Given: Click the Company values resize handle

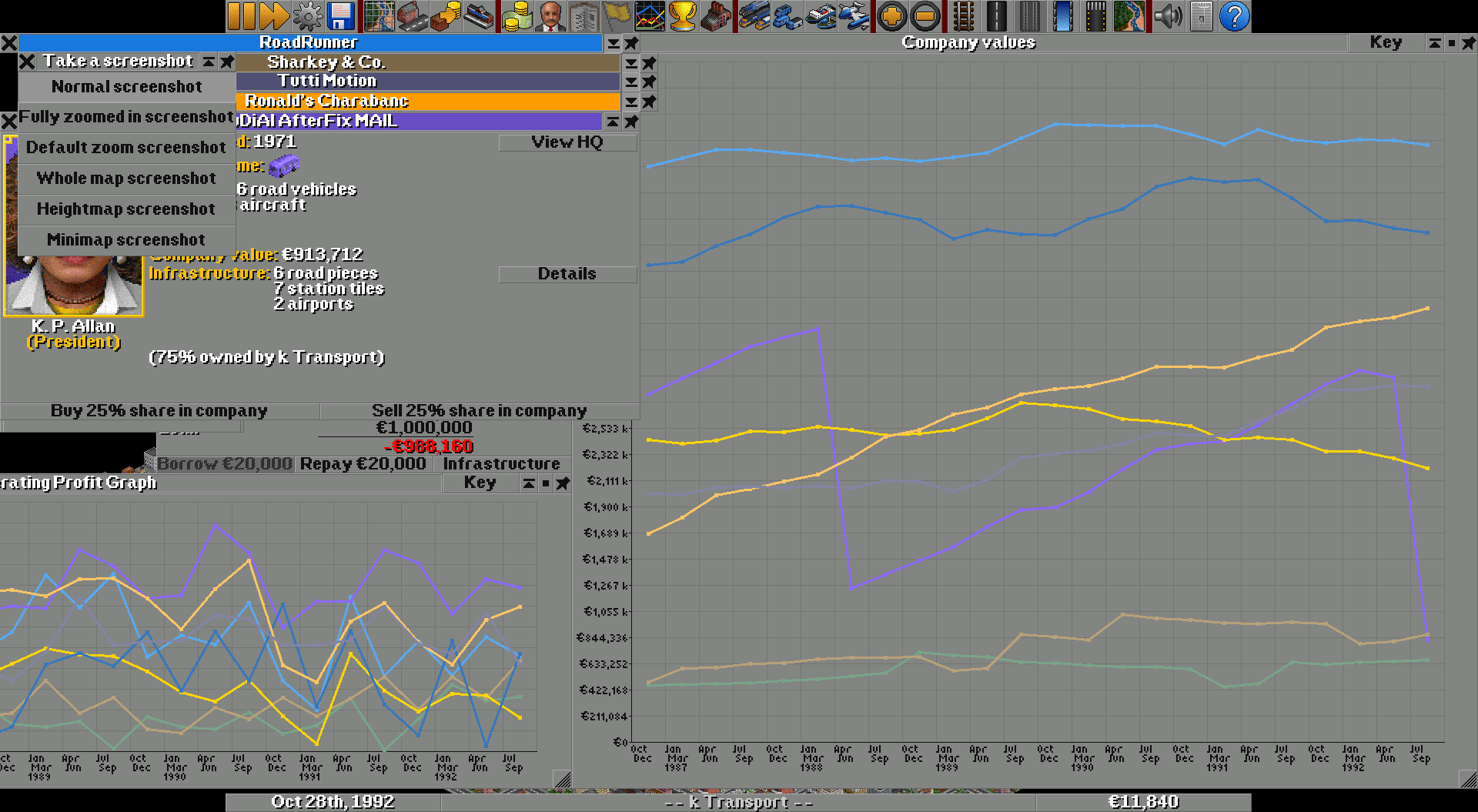Looking at the screenshot, I should [x=1469, y=780].
